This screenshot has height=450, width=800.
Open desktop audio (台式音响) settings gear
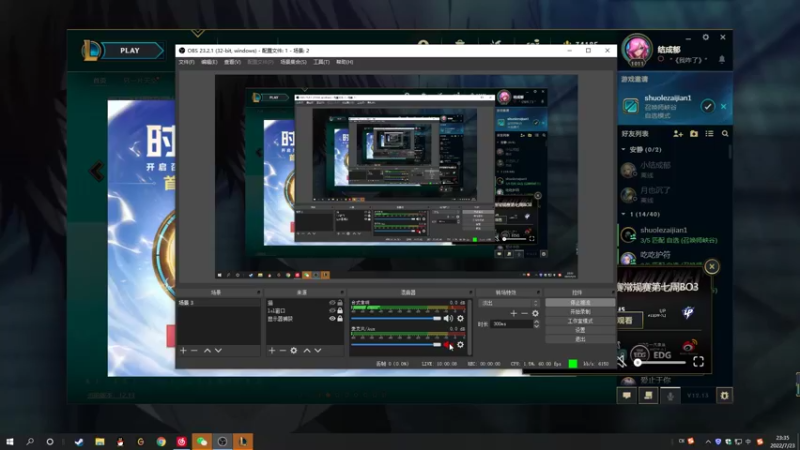[460, 318]
